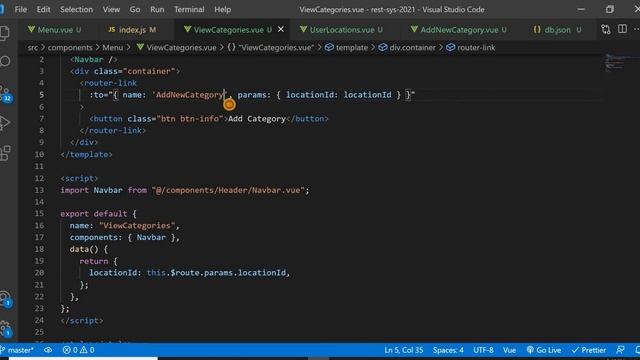Viewport: 640px width, 360px height.
Task: Switch to the index.js tab
Action: click(132, 30)
